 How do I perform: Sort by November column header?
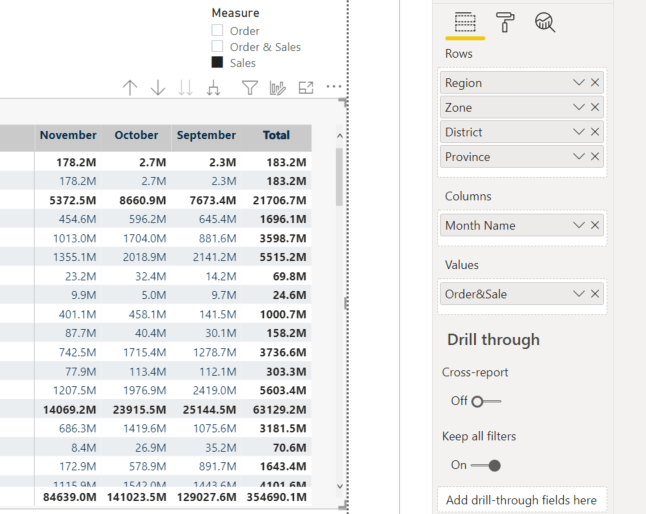pos(68,135)
